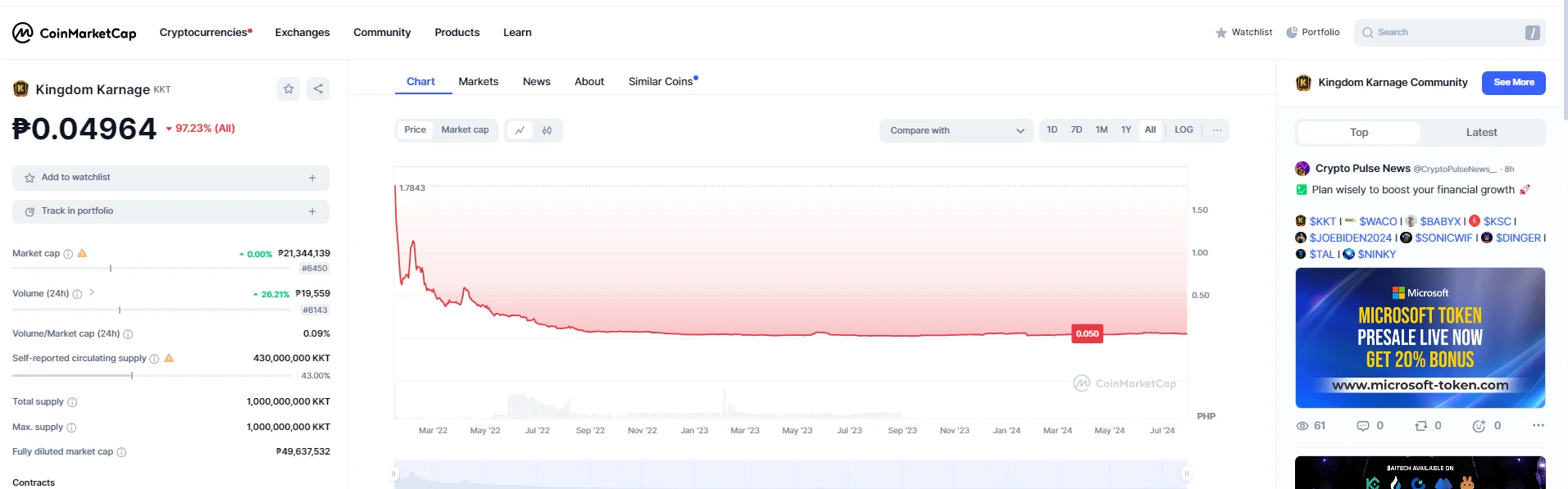Open post options ellipsis menu

pyautogui.click(x=1538, y=426)
